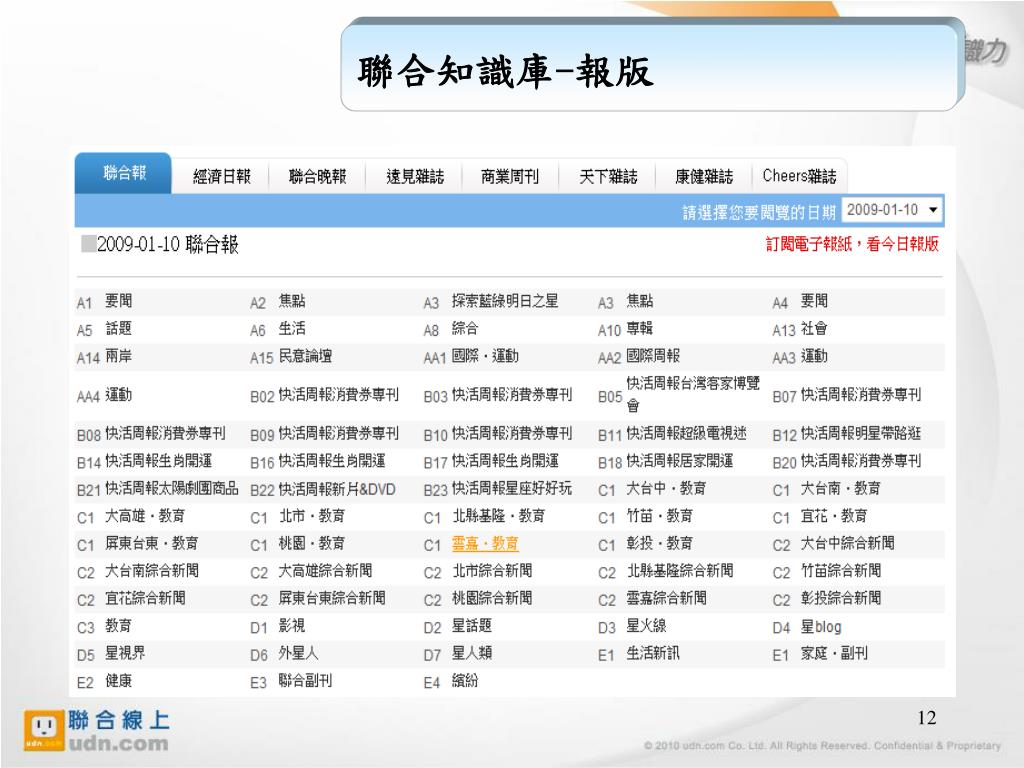Switch to the 遠見雜誌 tab

[415, 176]
